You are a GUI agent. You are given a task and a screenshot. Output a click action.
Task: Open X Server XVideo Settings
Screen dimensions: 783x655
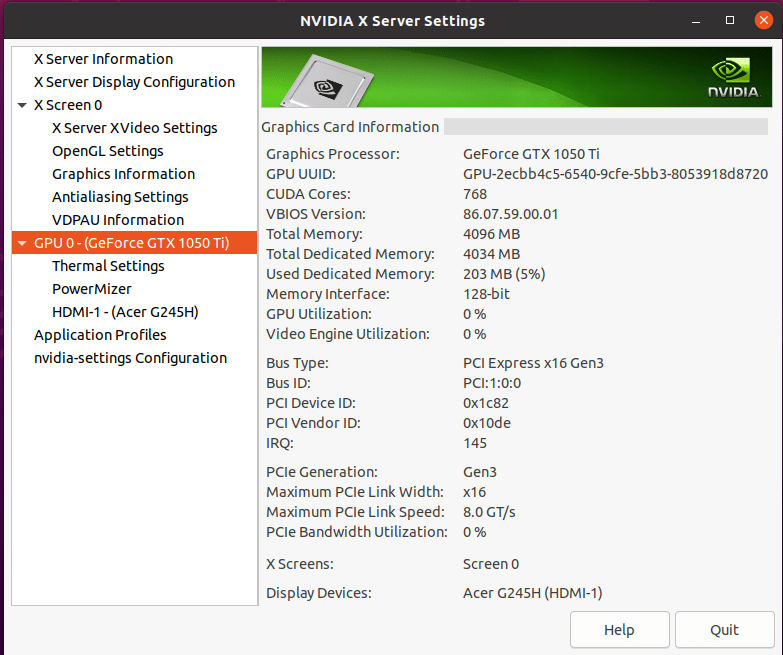tap(135, 128)
